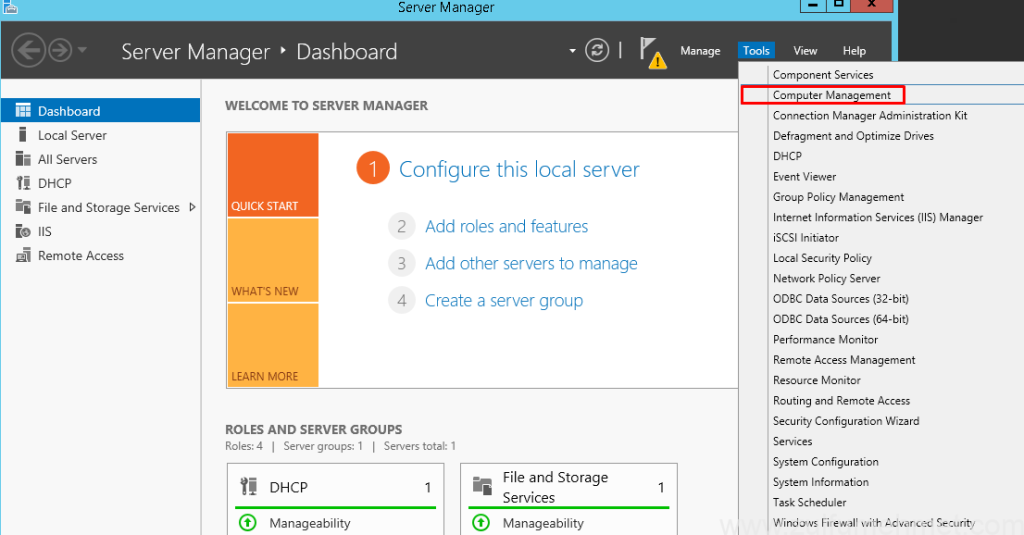Screen dimensions: 1024x535
Task: Choose ODBC Data Sources (32-bit)
Action: point(840,299)
